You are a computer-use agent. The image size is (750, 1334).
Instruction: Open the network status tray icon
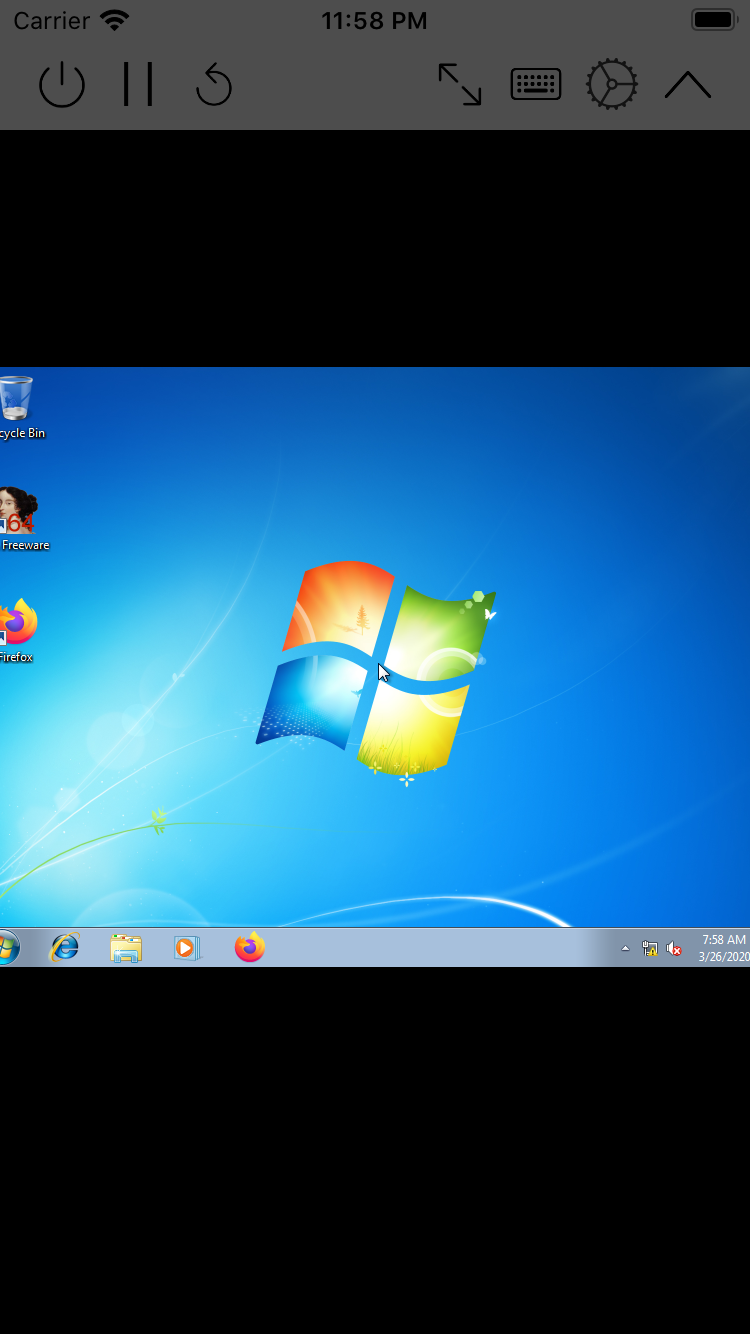point(650,948)
